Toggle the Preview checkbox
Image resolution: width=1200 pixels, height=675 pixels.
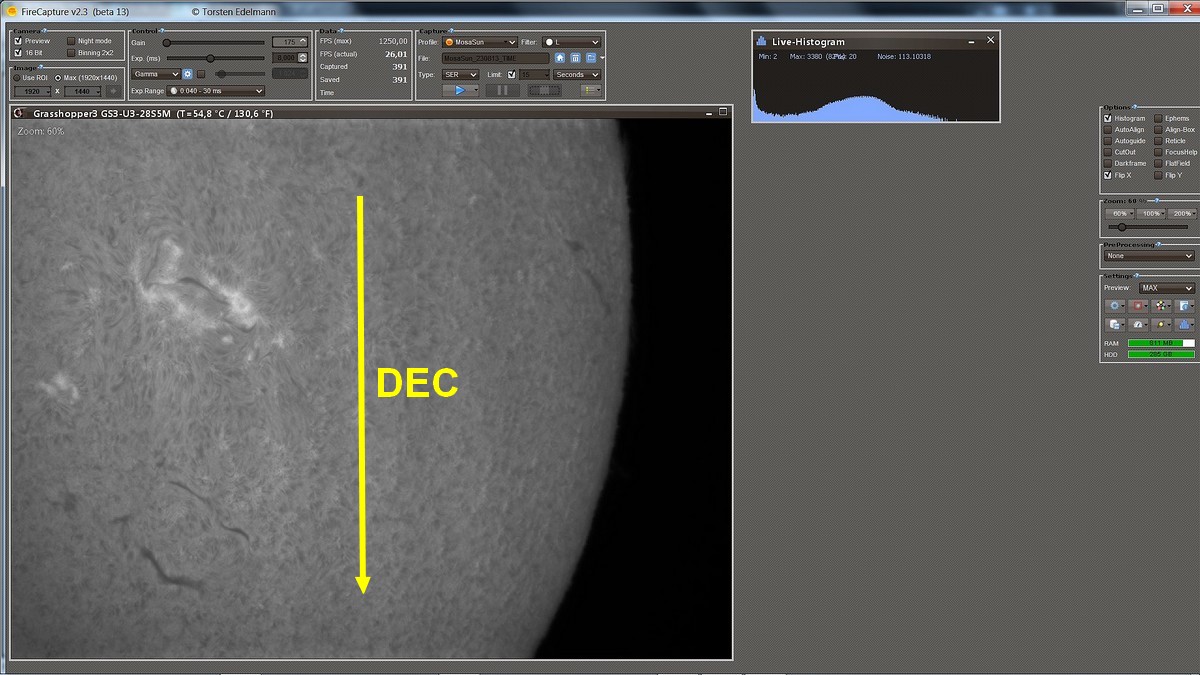point(18,41)
